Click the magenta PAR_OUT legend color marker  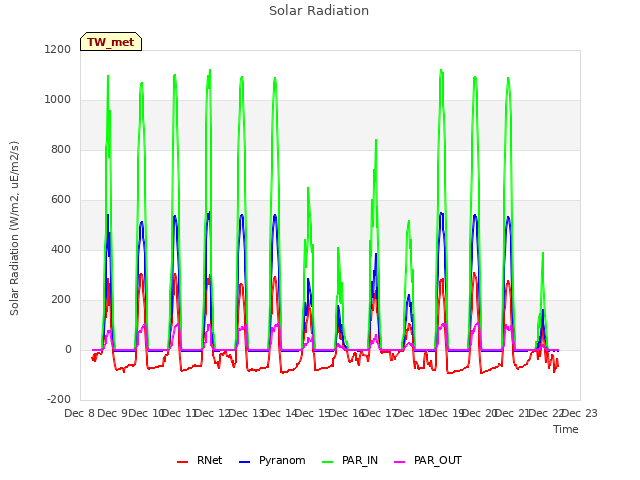coord(400,462)
